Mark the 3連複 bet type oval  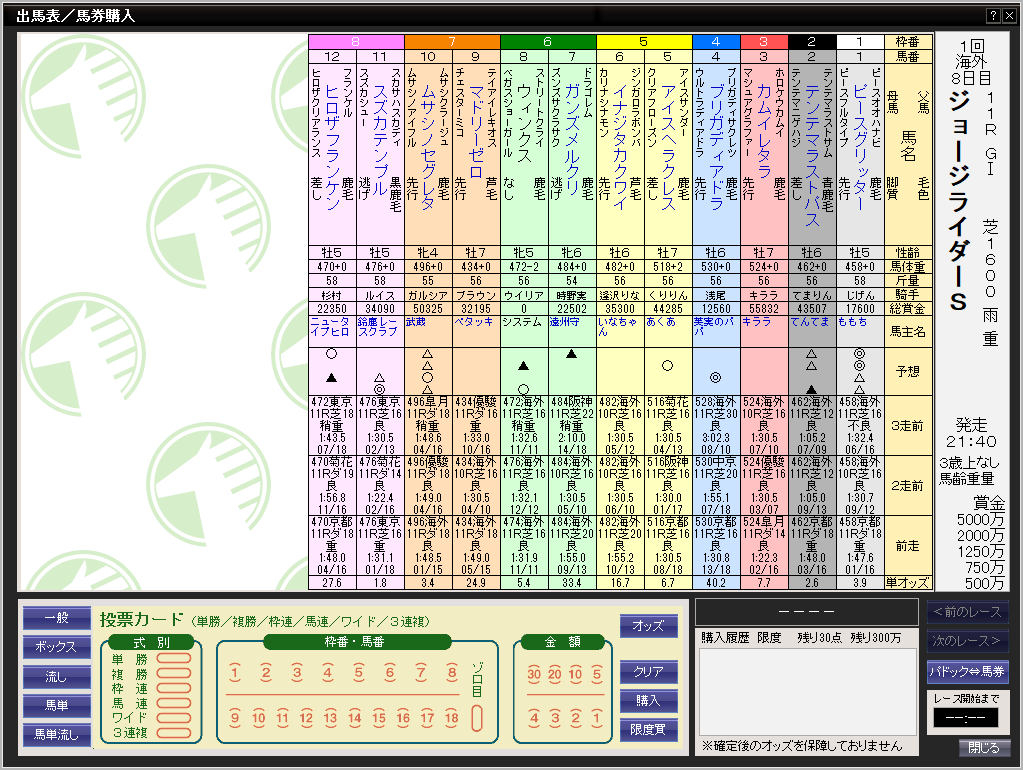[174, 733]
